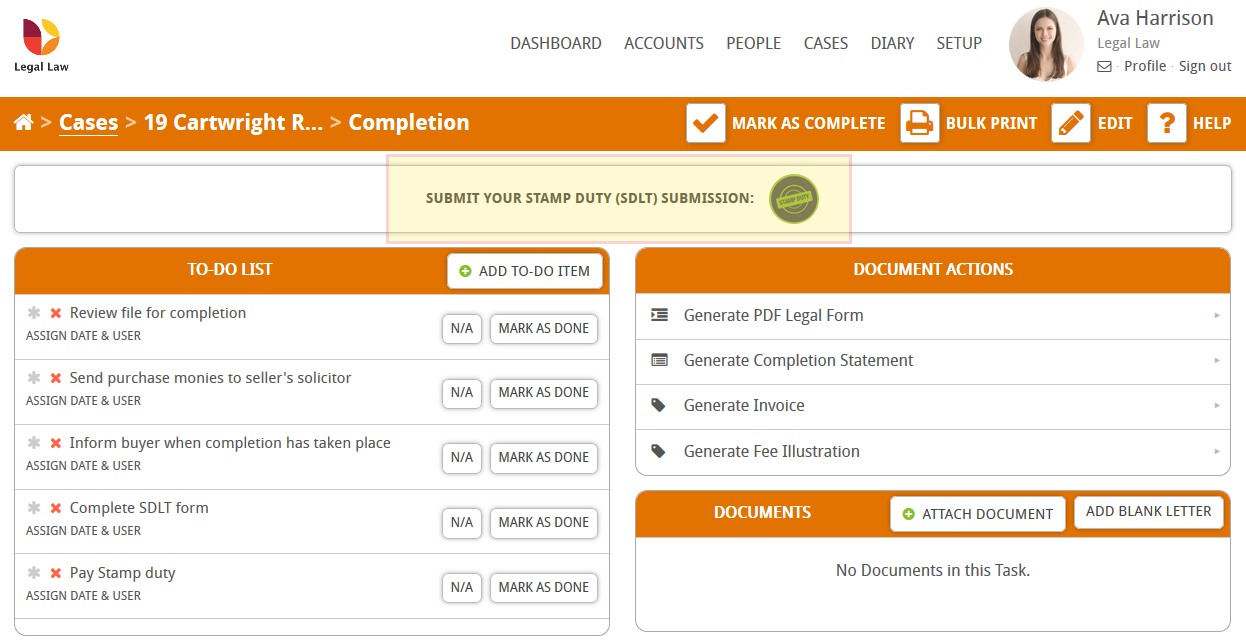
Task: Open the DIARY navigation menu
Action: 892,43
